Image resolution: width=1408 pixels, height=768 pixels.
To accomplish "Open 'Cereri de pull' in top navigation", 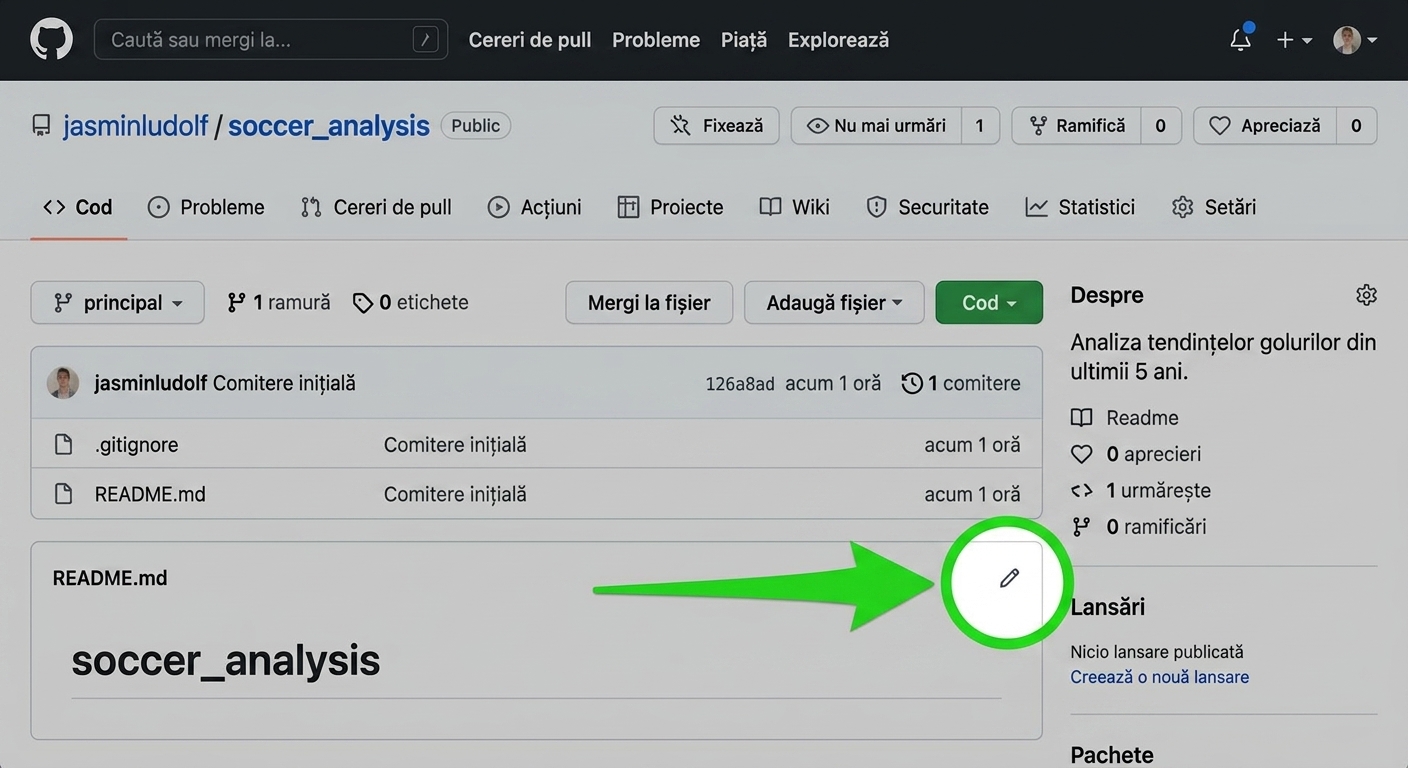I will tap(530, 40).
